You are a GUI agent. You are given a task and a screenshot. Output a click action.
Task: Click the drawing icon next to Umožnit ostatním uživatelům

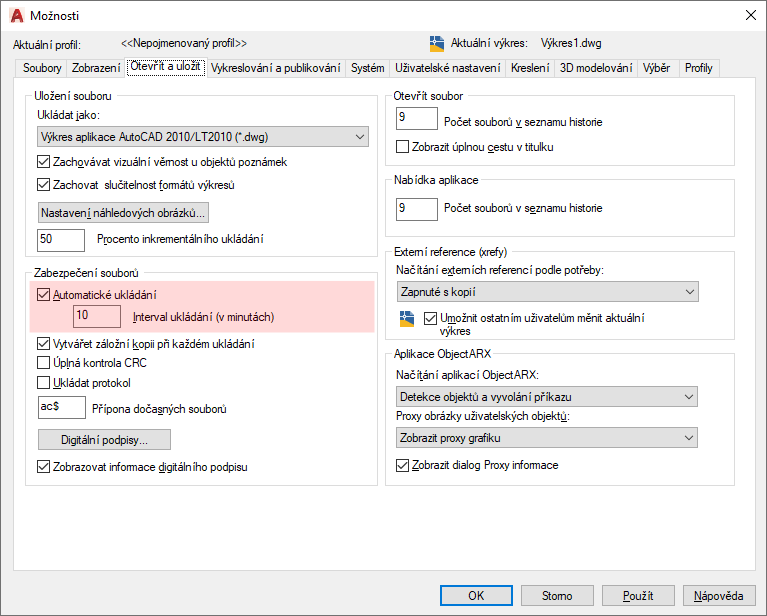click(x=407, y=319)
